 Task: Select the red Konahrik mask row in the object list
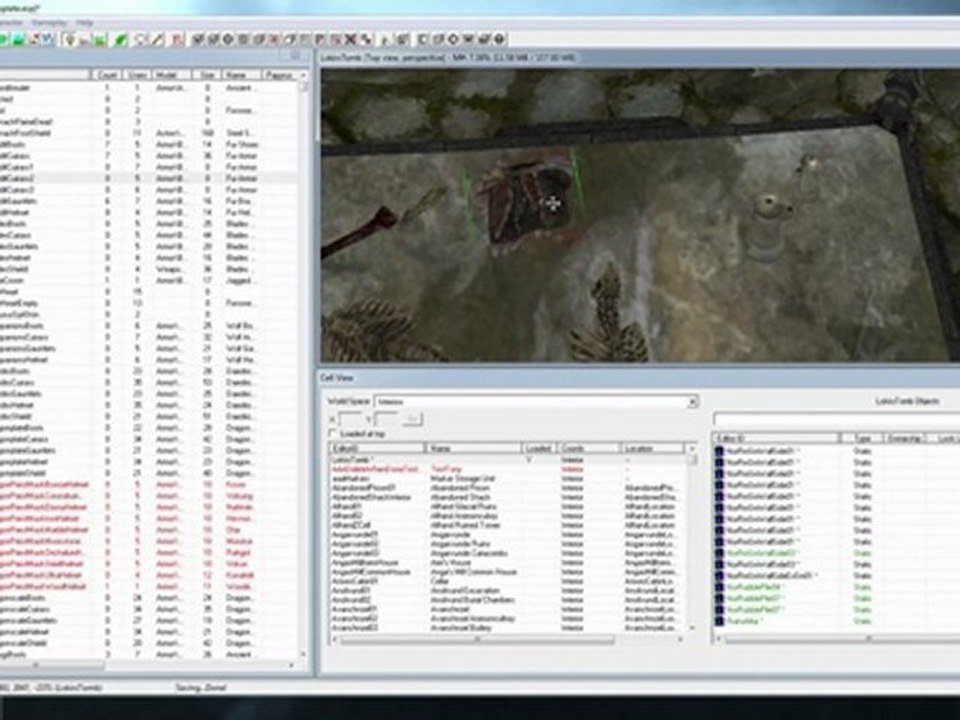coord(150,575)
